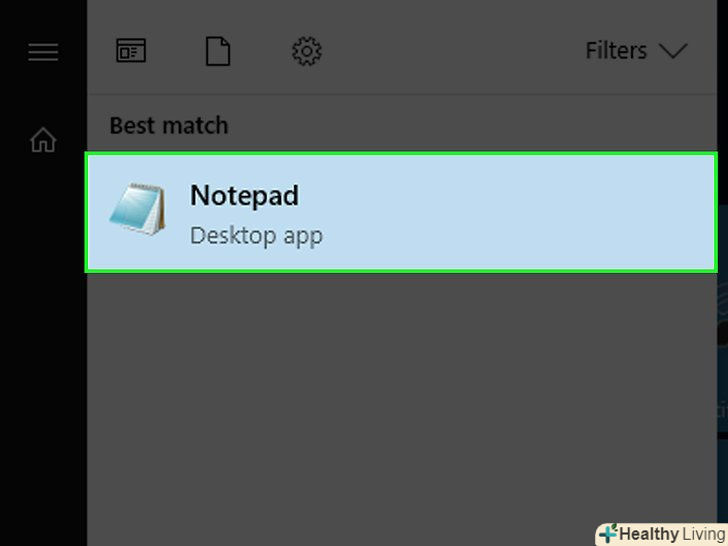728x546 pixels.
Task: Filter results by Apps icon
Action: [131, 51]
